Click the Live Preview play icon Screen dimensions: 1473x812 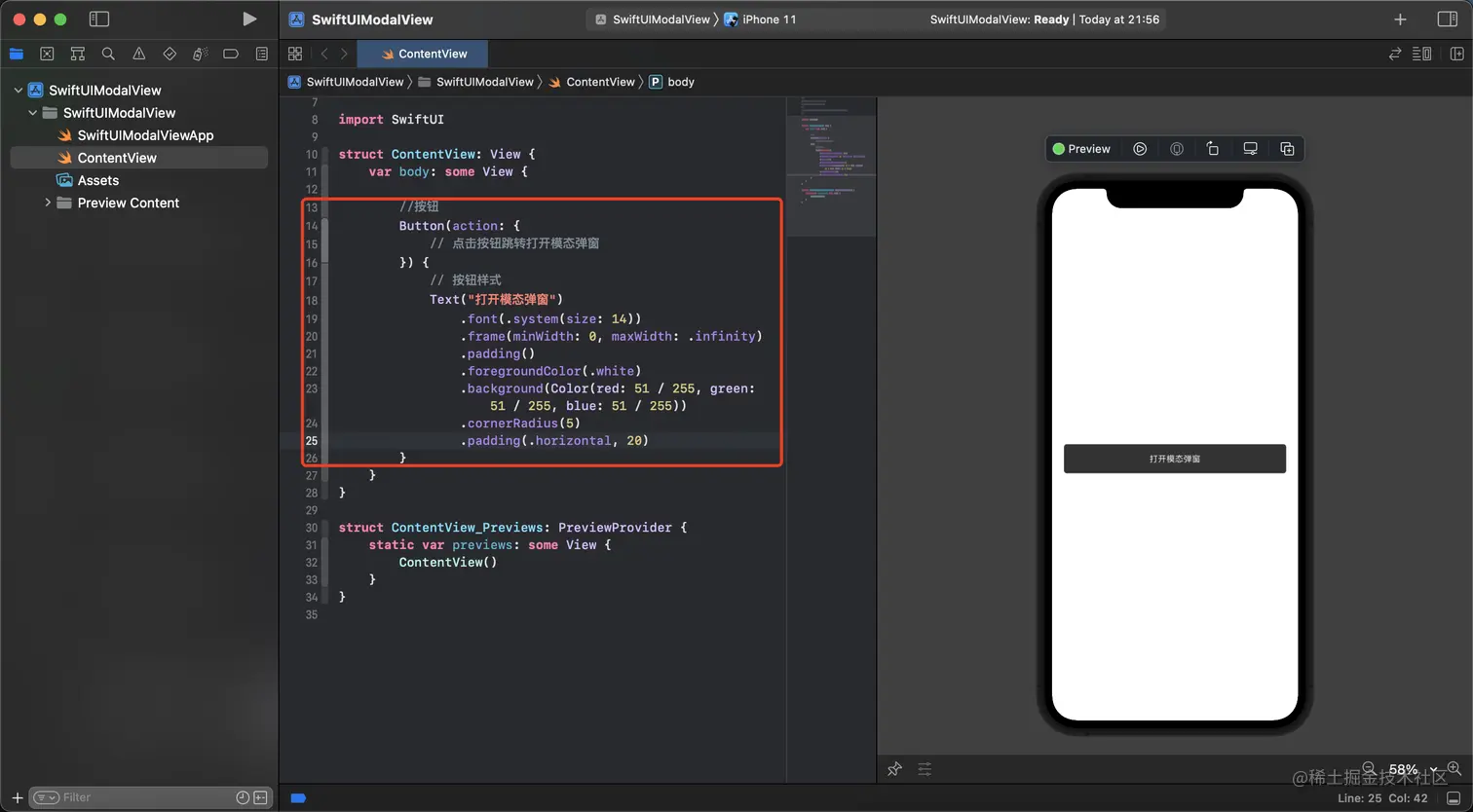(1140, 149)
